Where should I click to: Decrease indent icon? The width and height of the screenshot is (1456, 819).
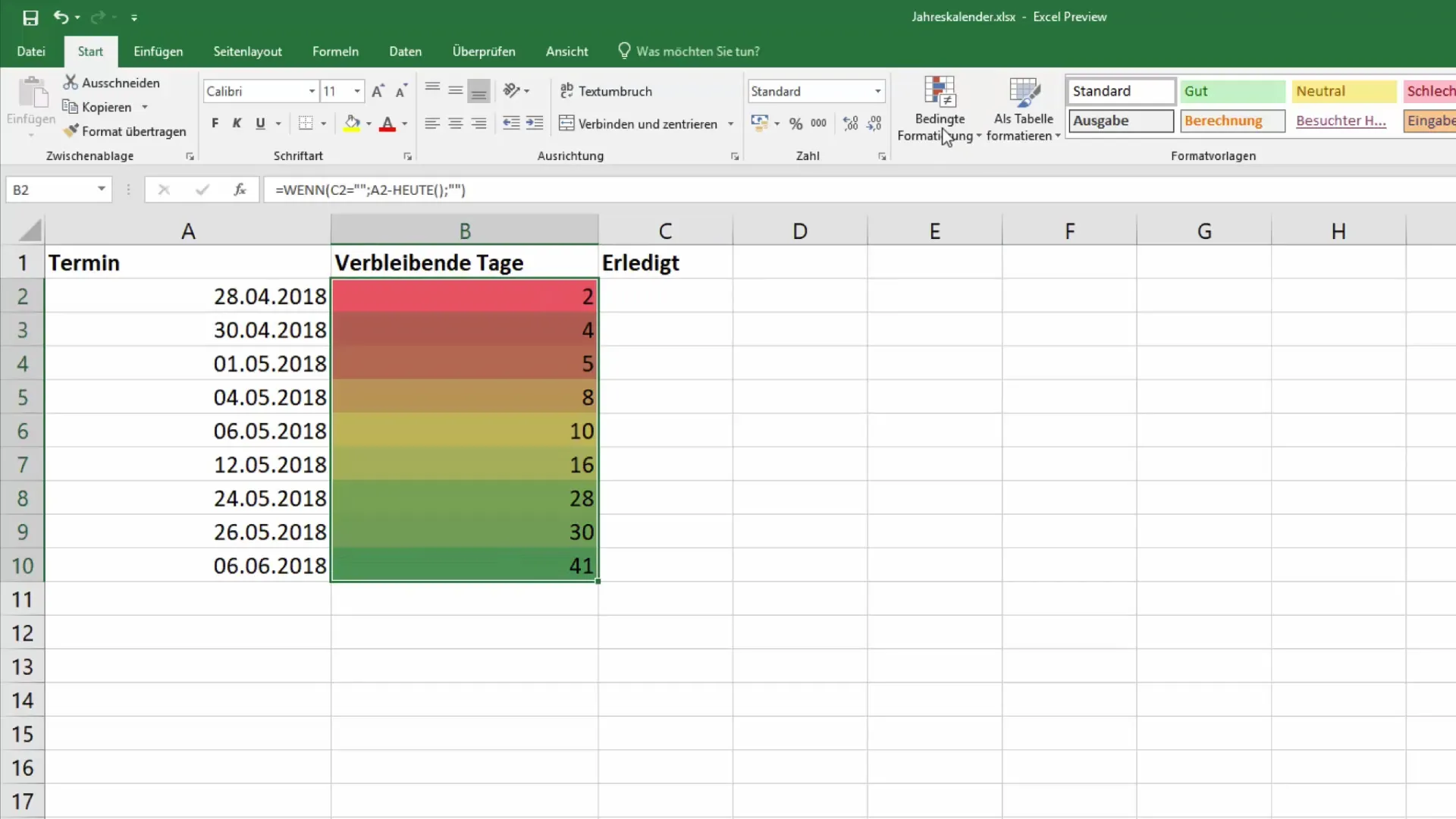click(512, 124)
